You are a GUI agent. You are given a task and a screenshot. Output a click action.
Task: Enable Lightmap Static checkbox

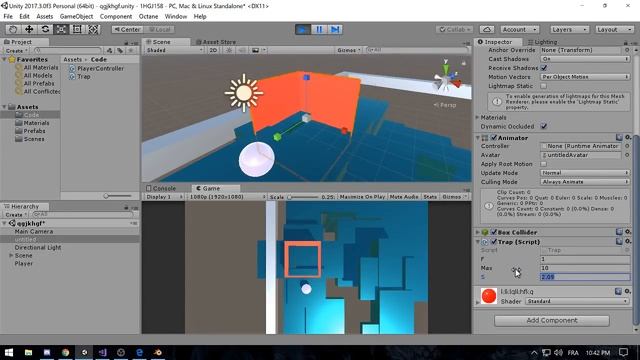click(x=544, y=86)
